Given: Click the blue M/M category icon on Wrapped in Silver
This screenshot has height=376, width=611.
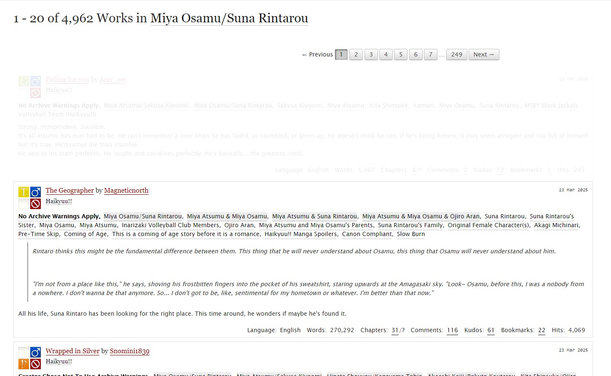Looking at the screenshot, I should tap(35, 352).
